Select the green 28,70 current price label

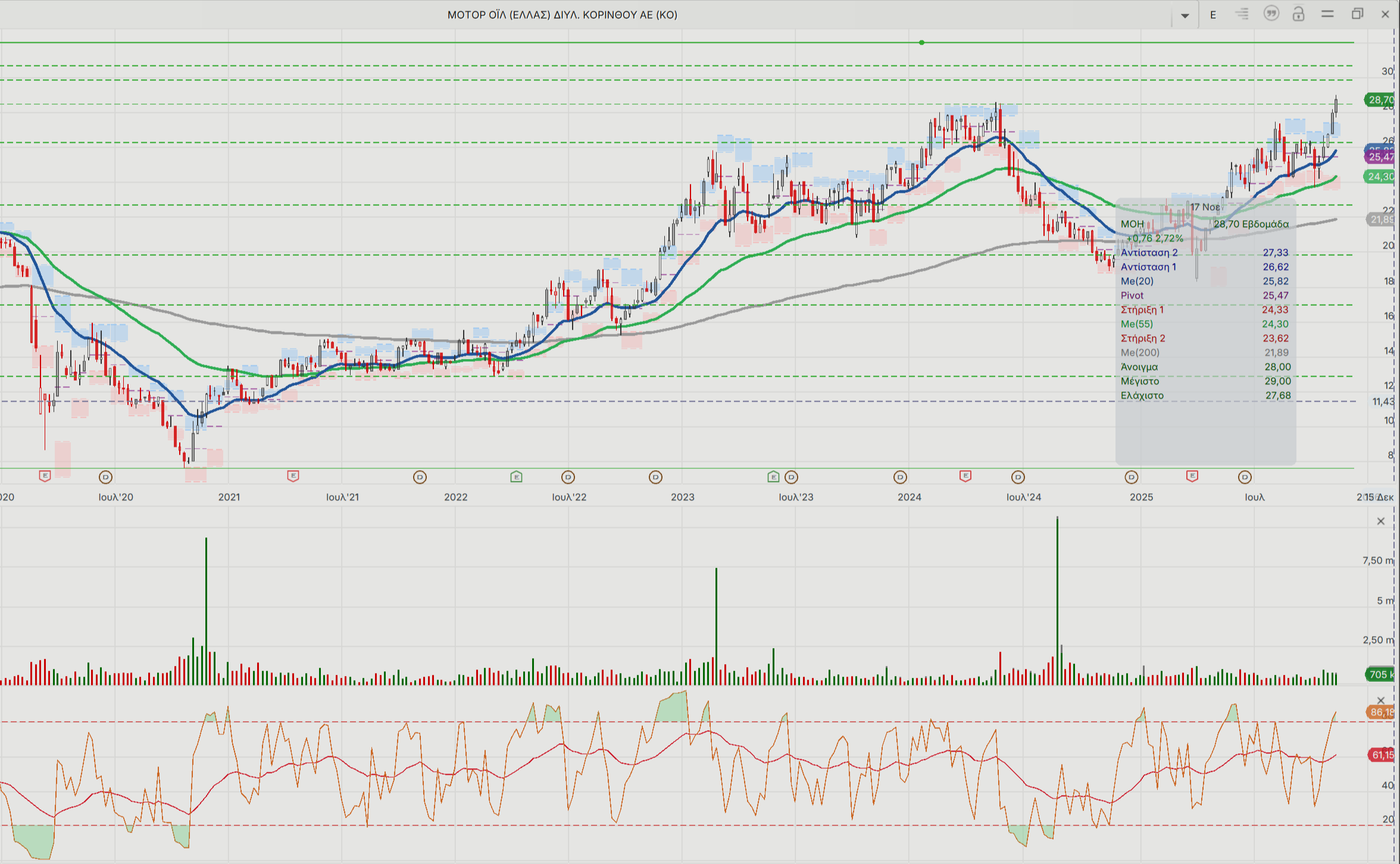(x=1380, y=100)
